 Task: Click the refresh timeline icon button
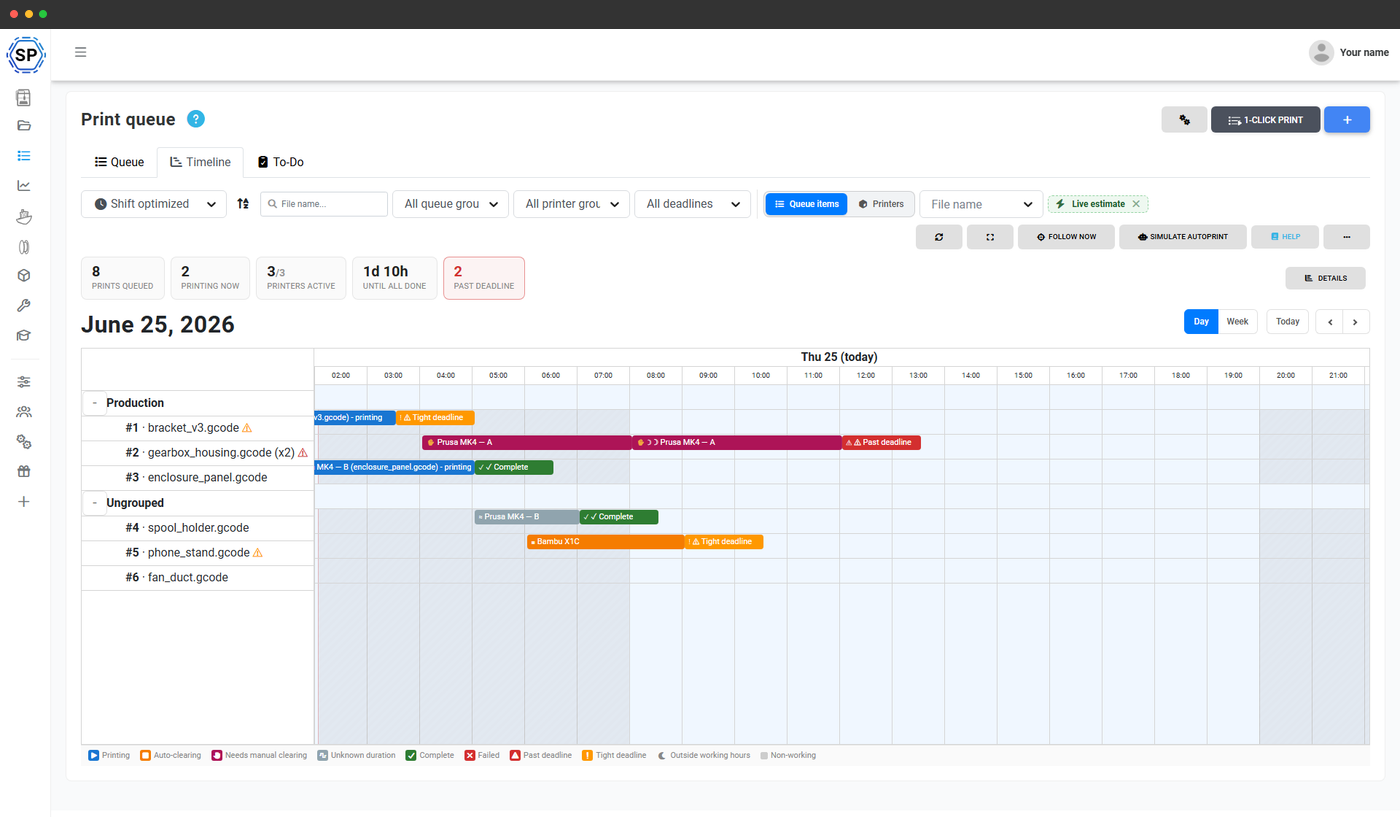[939, 237]
